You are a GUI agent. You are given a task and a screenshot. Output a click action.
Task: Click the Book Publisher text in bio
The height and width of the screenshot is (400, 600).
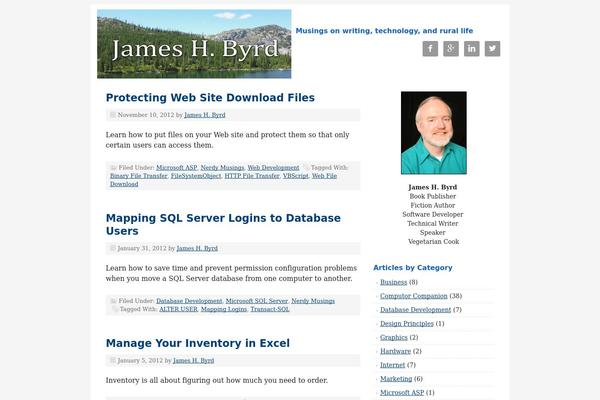click(433, 196)
